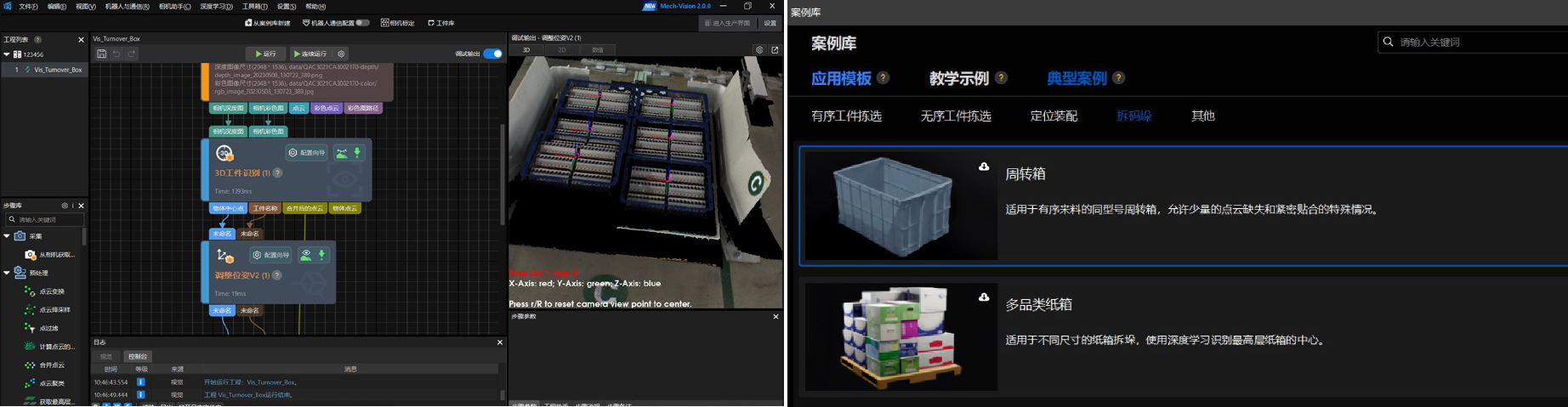Collapse the 123456 solution tree
Viewport: 1568px width, 407px height.
tap(7, 54)
